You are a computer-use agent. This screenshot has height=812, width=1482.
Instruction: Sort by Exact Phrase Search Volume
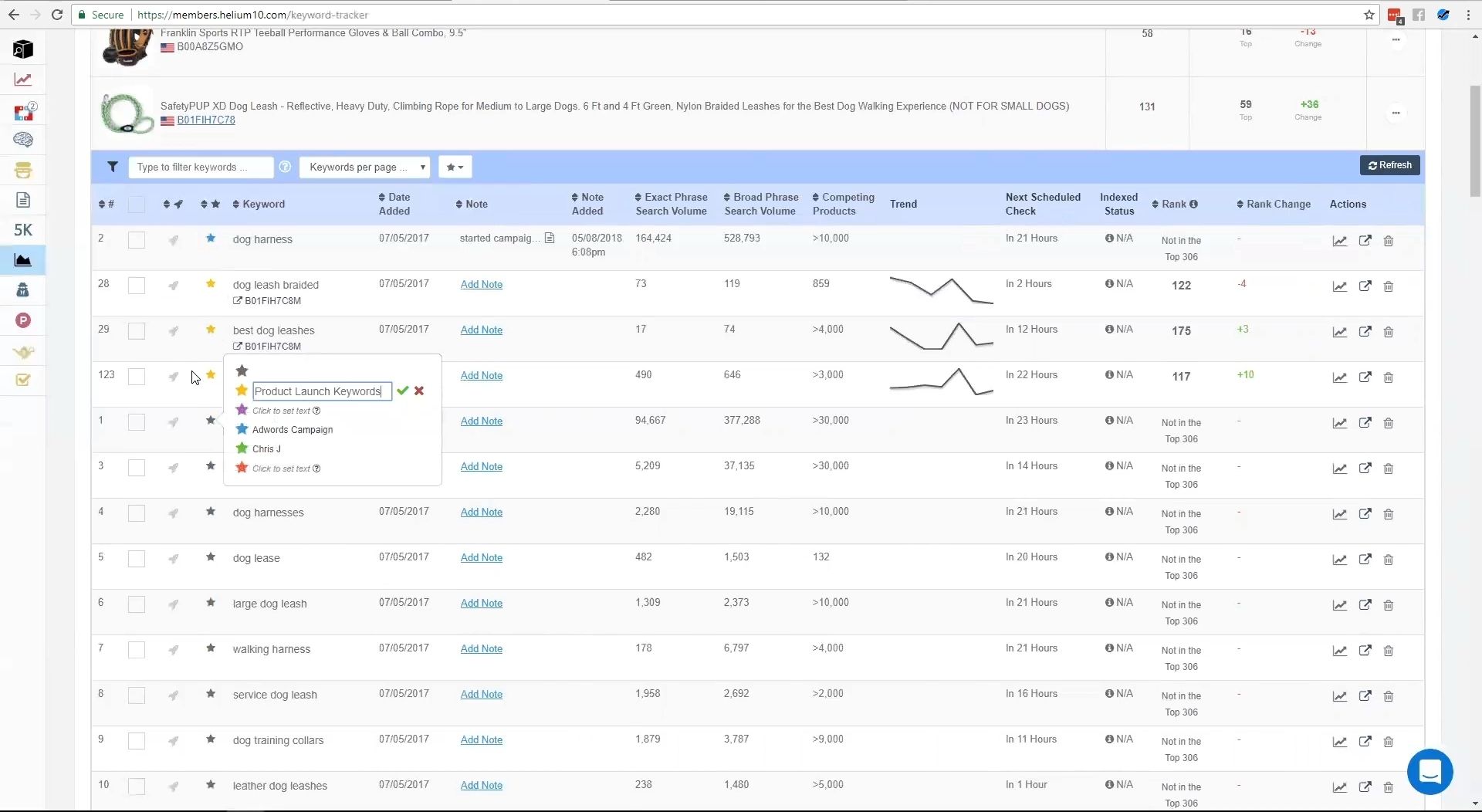[671, 205]
